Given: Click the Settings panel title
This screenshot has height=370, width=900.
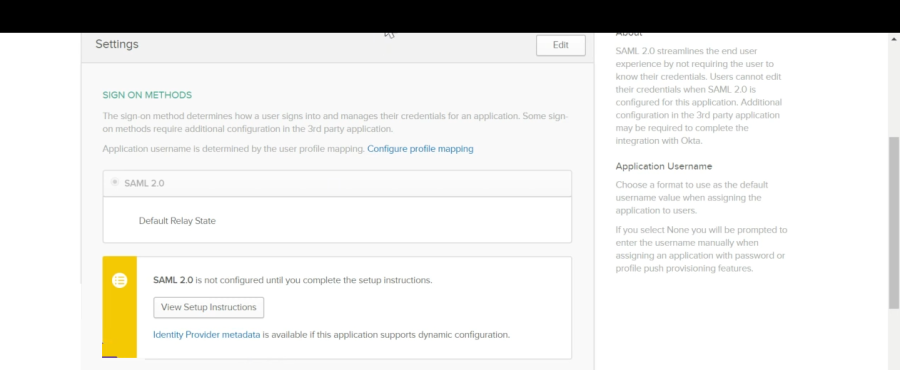Looking at the screenshot, I should 117,44.
